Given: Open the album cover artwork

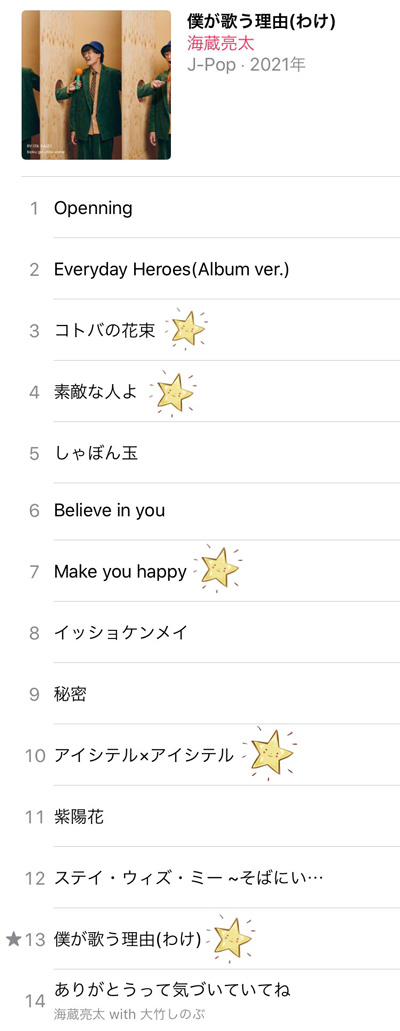Looking at the screenshot, I should pos(96,84).
